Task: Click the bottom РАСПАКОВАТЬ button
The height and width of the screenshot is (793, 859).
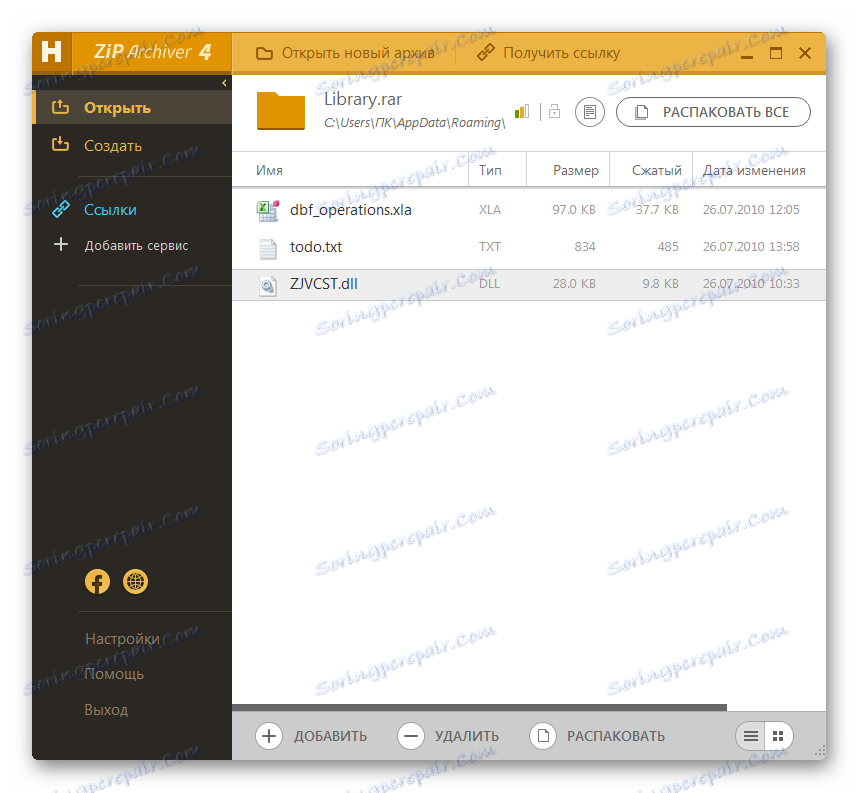Action: pyautogui.click(x=597, y=735)
